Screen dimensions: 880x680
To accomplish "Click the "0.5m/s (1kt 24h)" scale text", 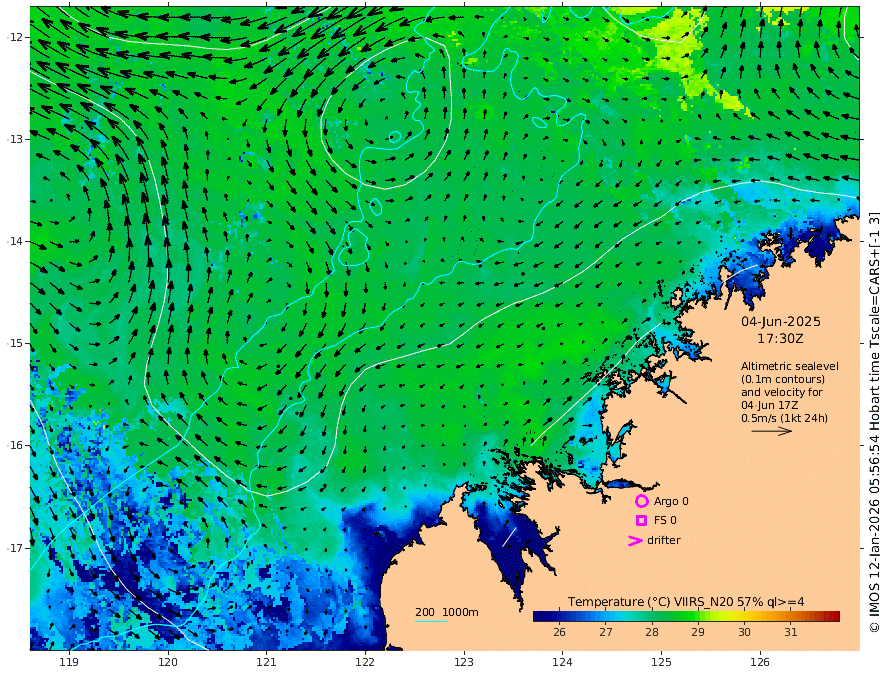I will (785, 418).
